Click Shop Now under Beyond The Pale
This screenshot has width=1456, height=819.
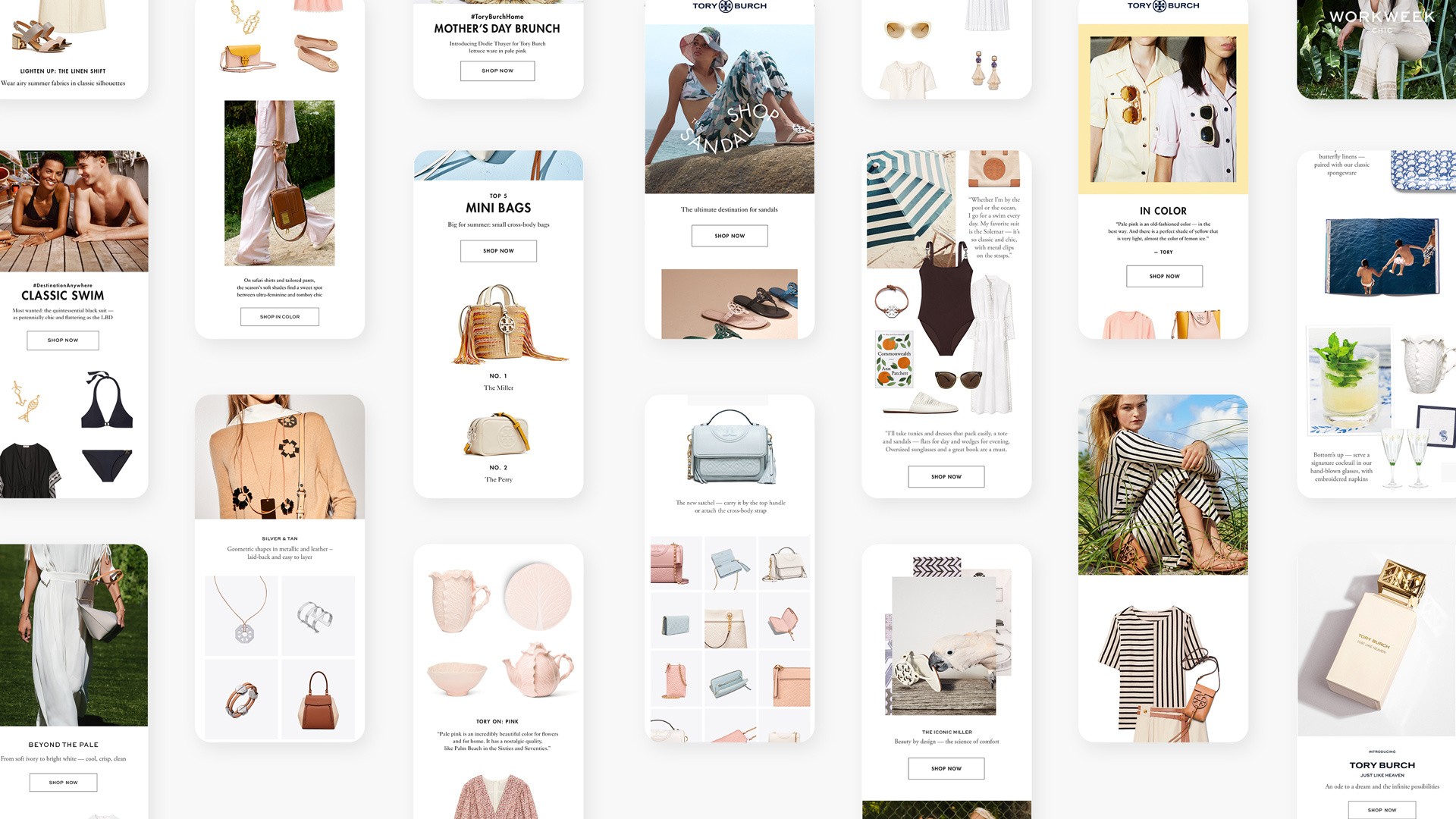pos(64,783)
